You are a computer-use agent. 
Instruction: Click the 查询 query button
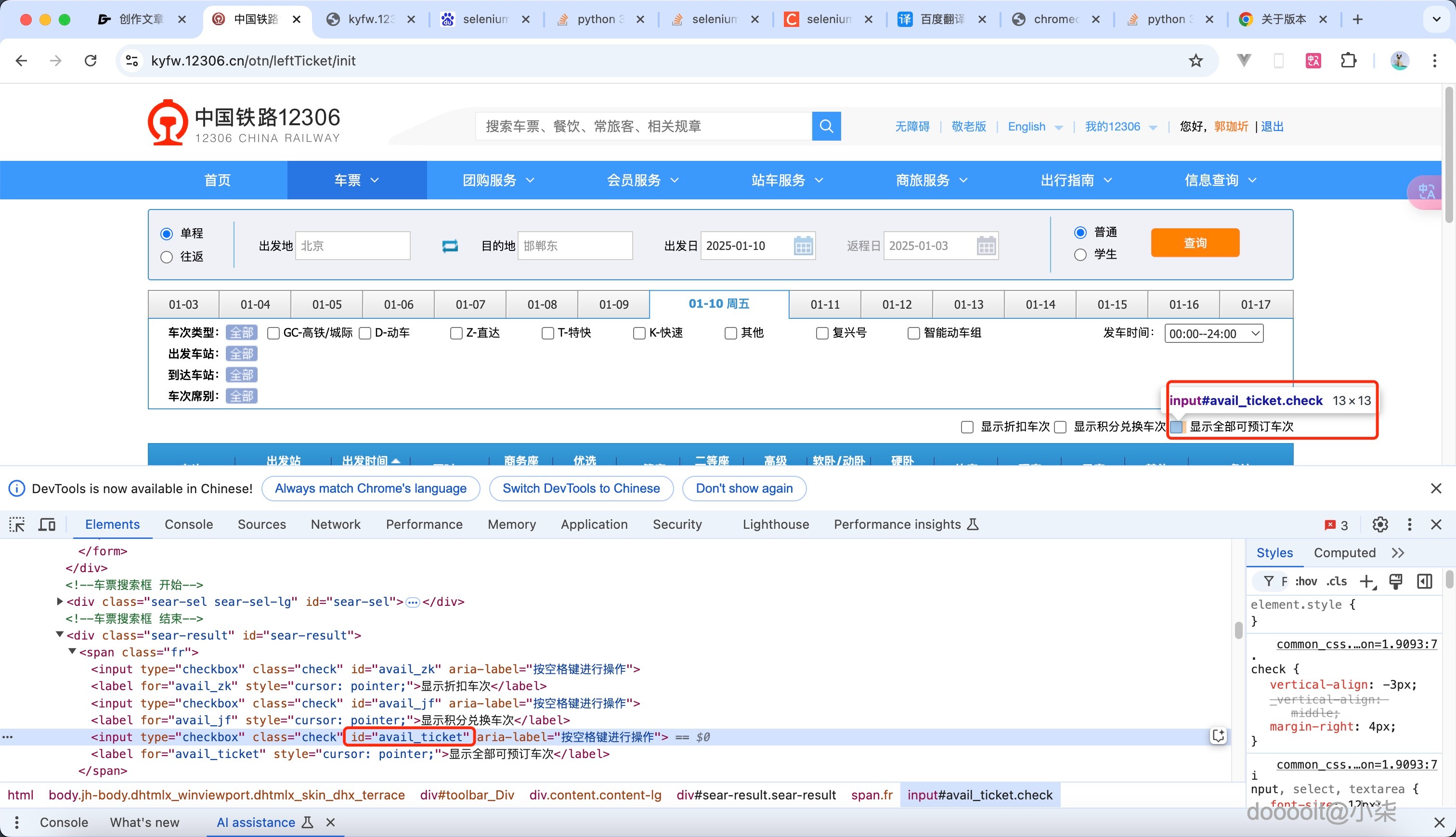pos(1195,243)
